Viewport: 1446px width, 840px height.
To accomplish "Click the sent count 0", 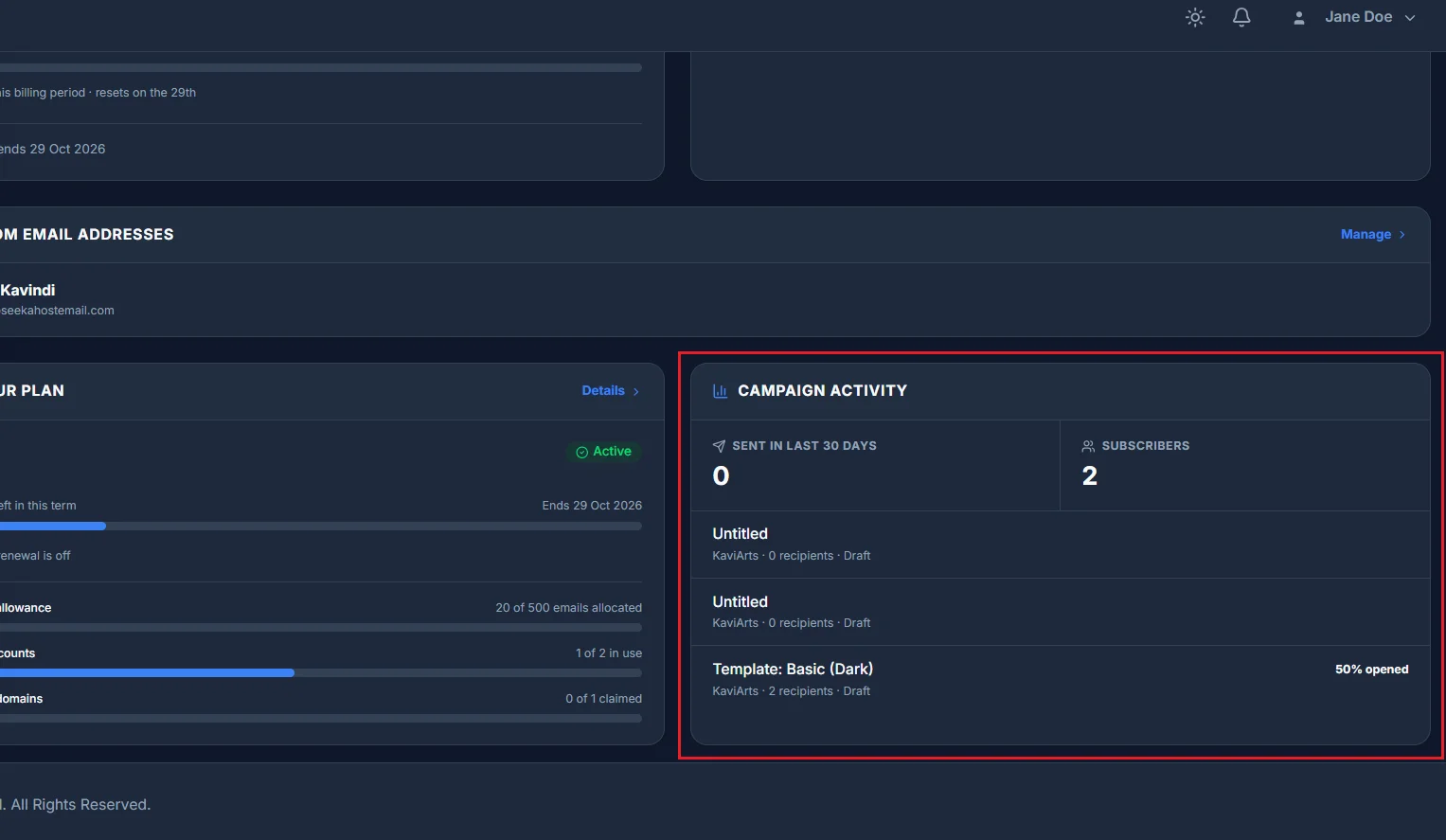I will (721, 475).
